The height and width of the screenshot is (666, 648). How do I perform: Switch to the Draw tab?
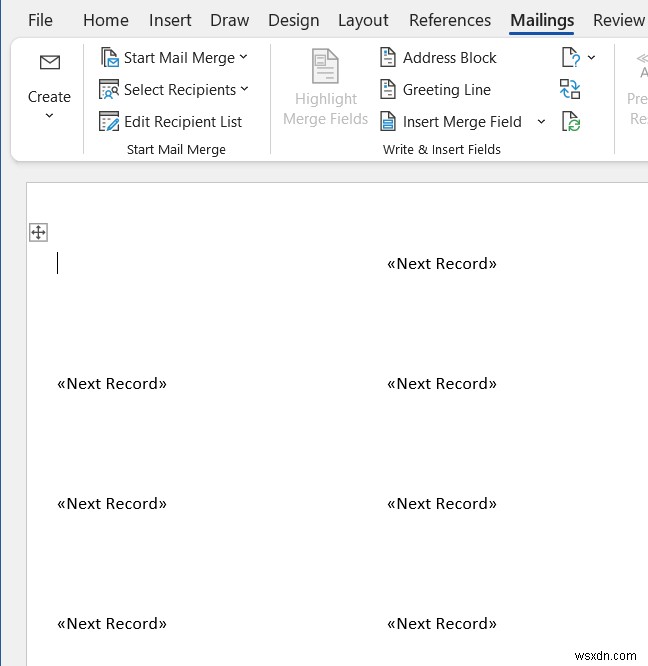[230, 20]
